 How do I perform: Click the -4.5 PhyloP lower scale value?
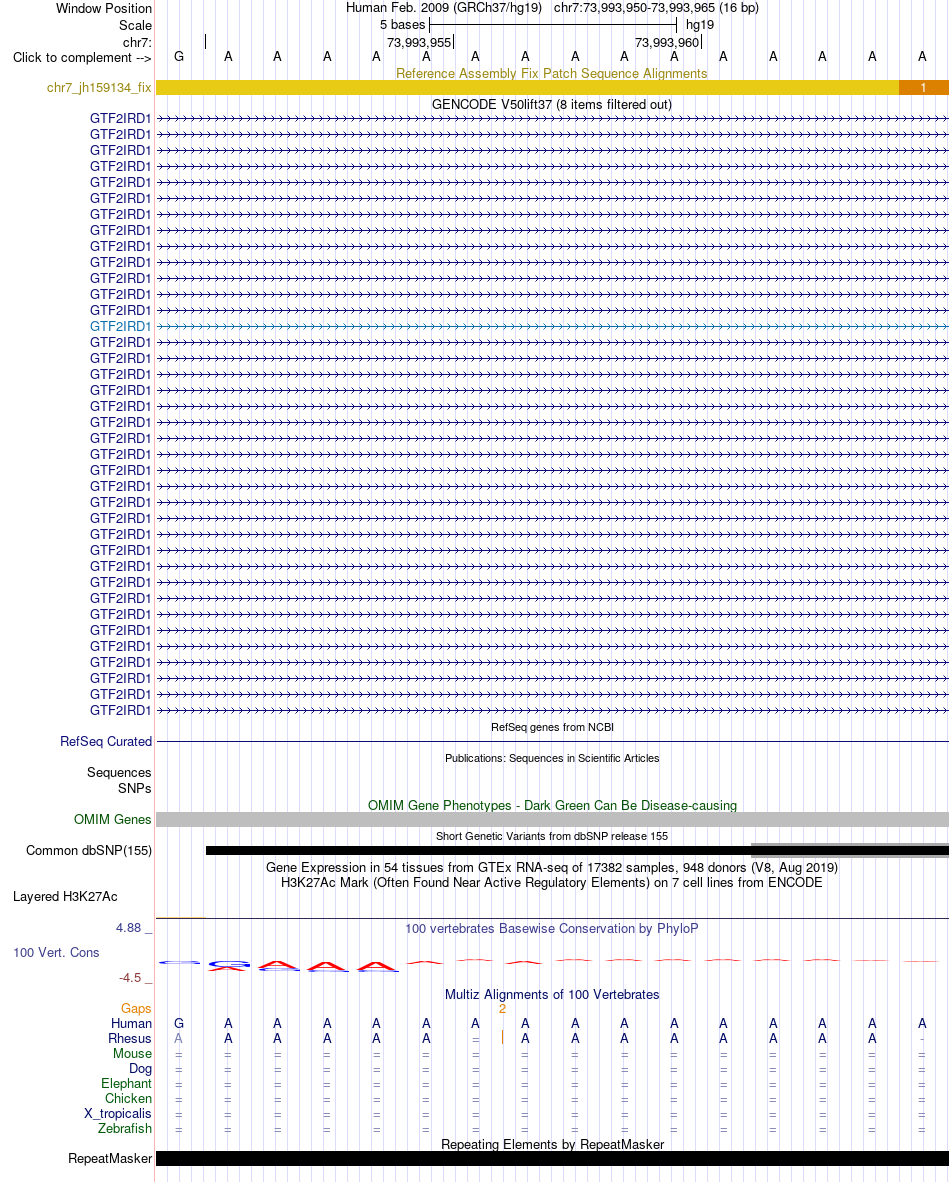click(130, 978)
